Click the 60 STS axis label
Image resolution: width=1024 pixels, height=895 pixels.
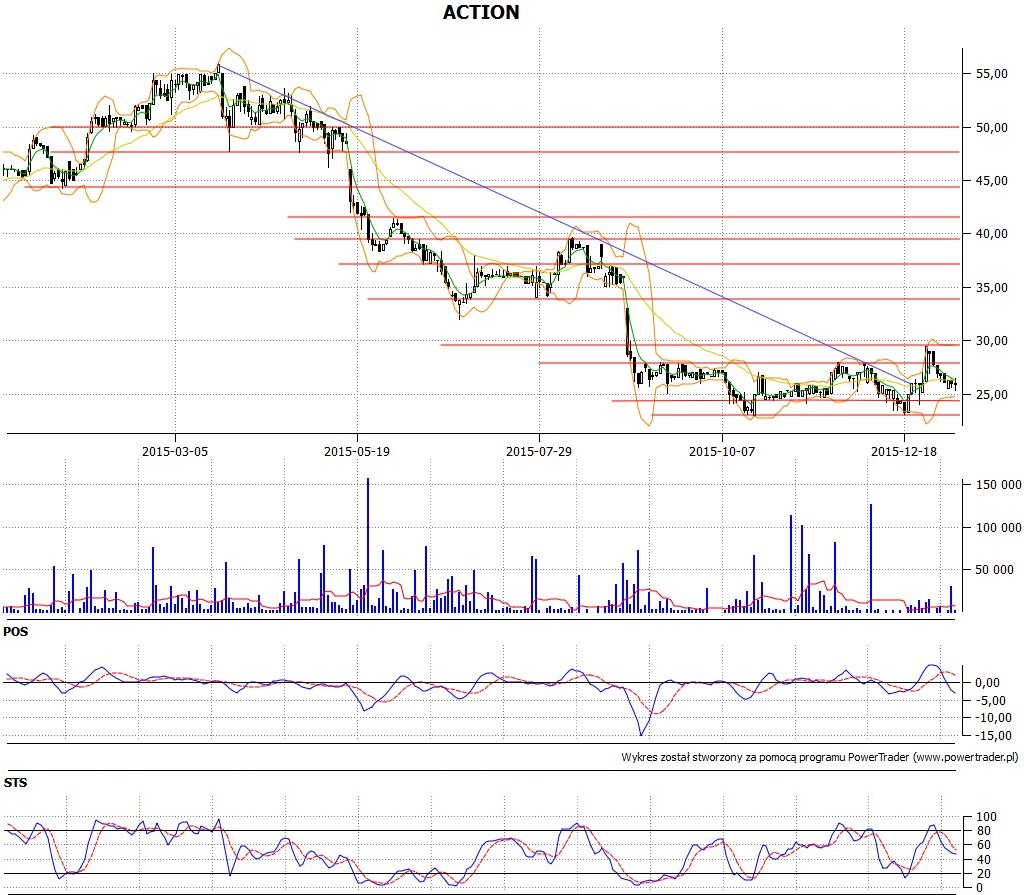[x=984, y=845]
